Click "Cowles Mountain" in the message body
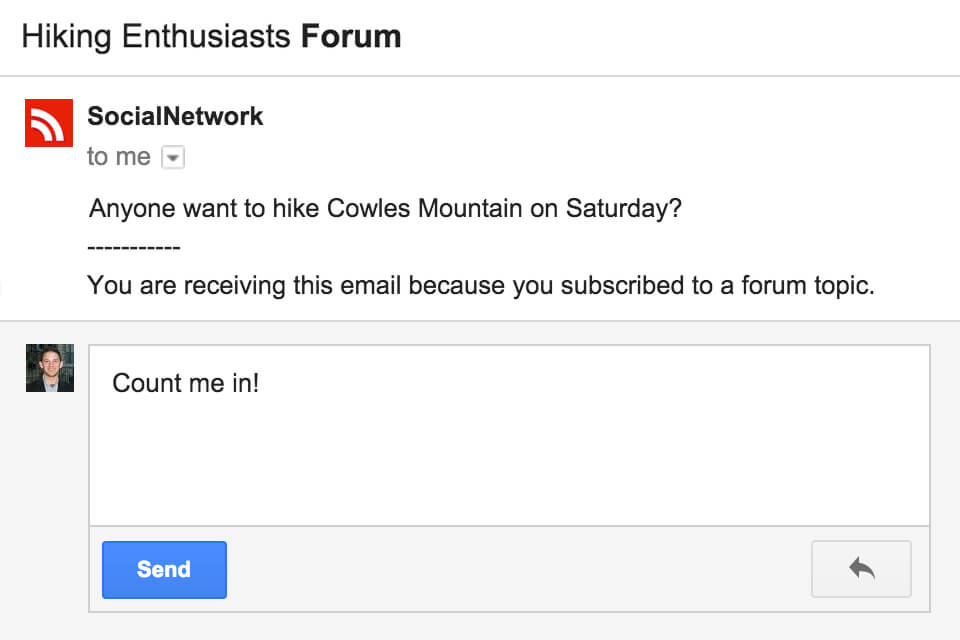Screen dimensions: 960x640 (425, 210)
